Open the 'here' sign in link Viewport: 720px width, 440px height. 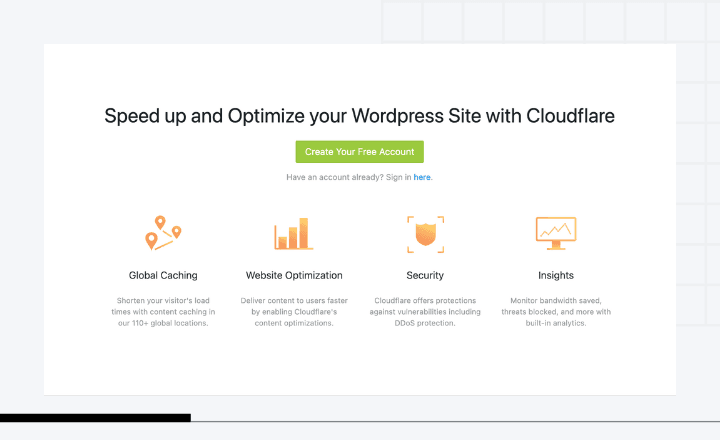pyautogui.click(x=422, y=177)
